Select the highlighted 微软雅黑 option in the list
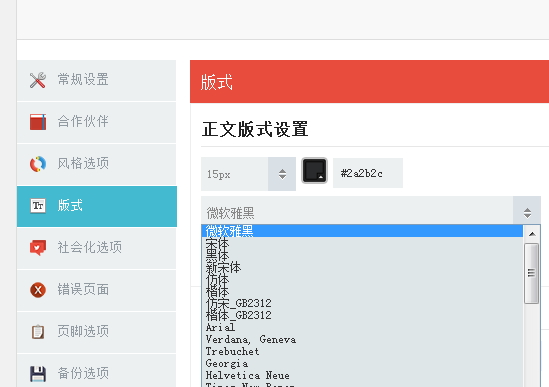 pyautogui.click(x=362, y=231)
